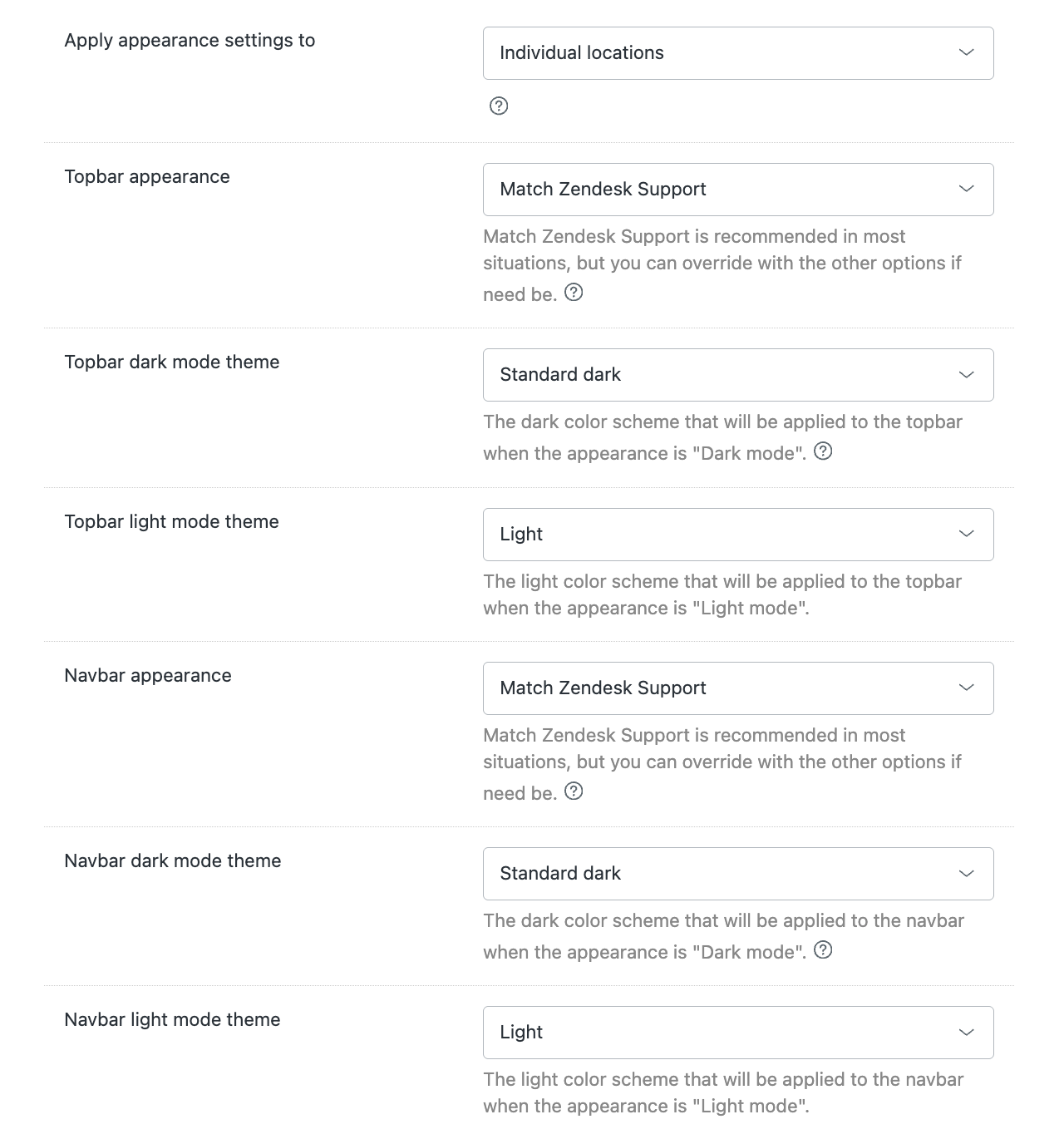The image size is (1064, 1139).
Task: Open the Navbar appearance dropdown
Action: pos(738,688)
